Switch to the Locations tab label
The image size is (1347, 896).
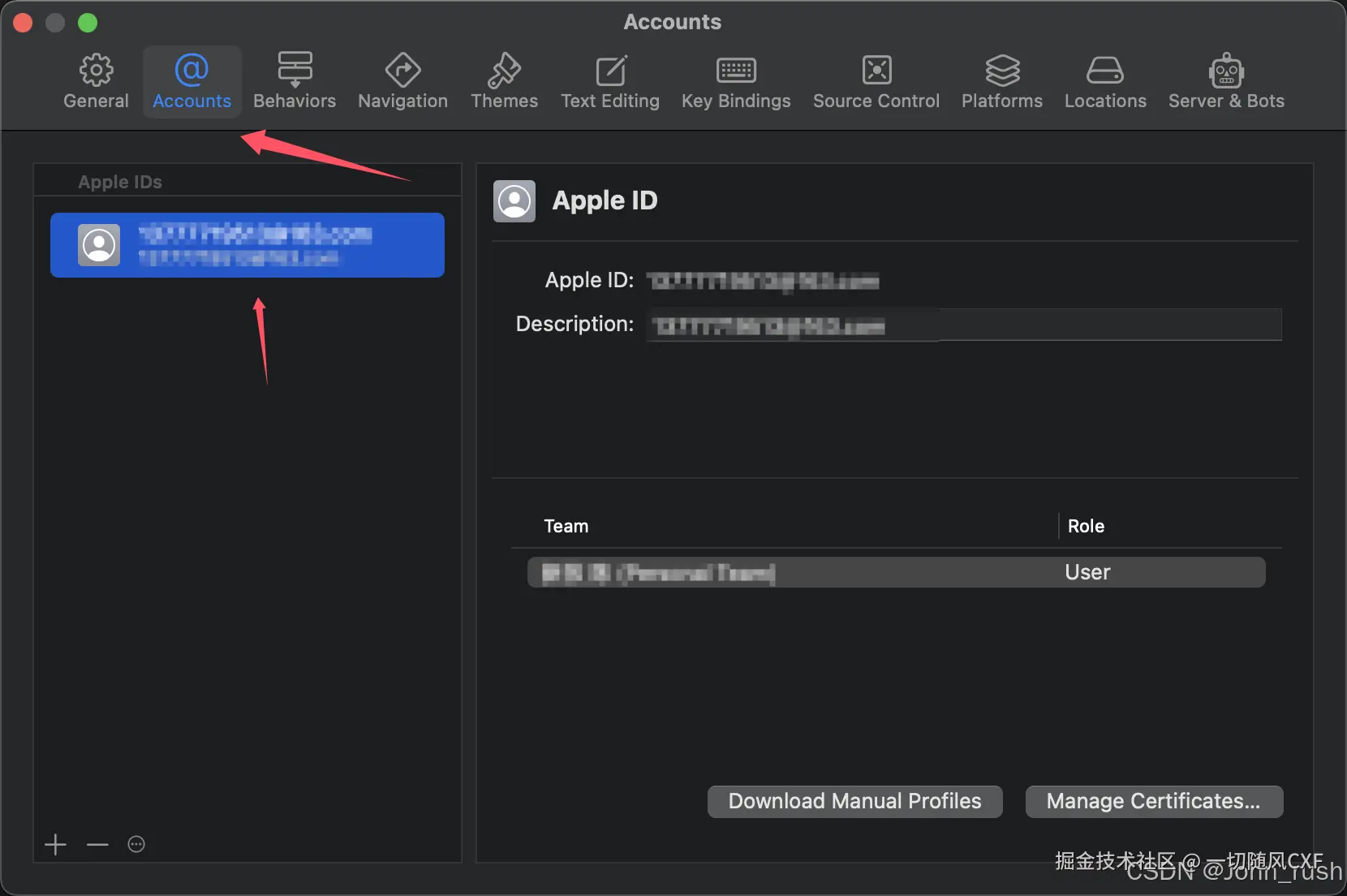click(x=1105, y=101)
